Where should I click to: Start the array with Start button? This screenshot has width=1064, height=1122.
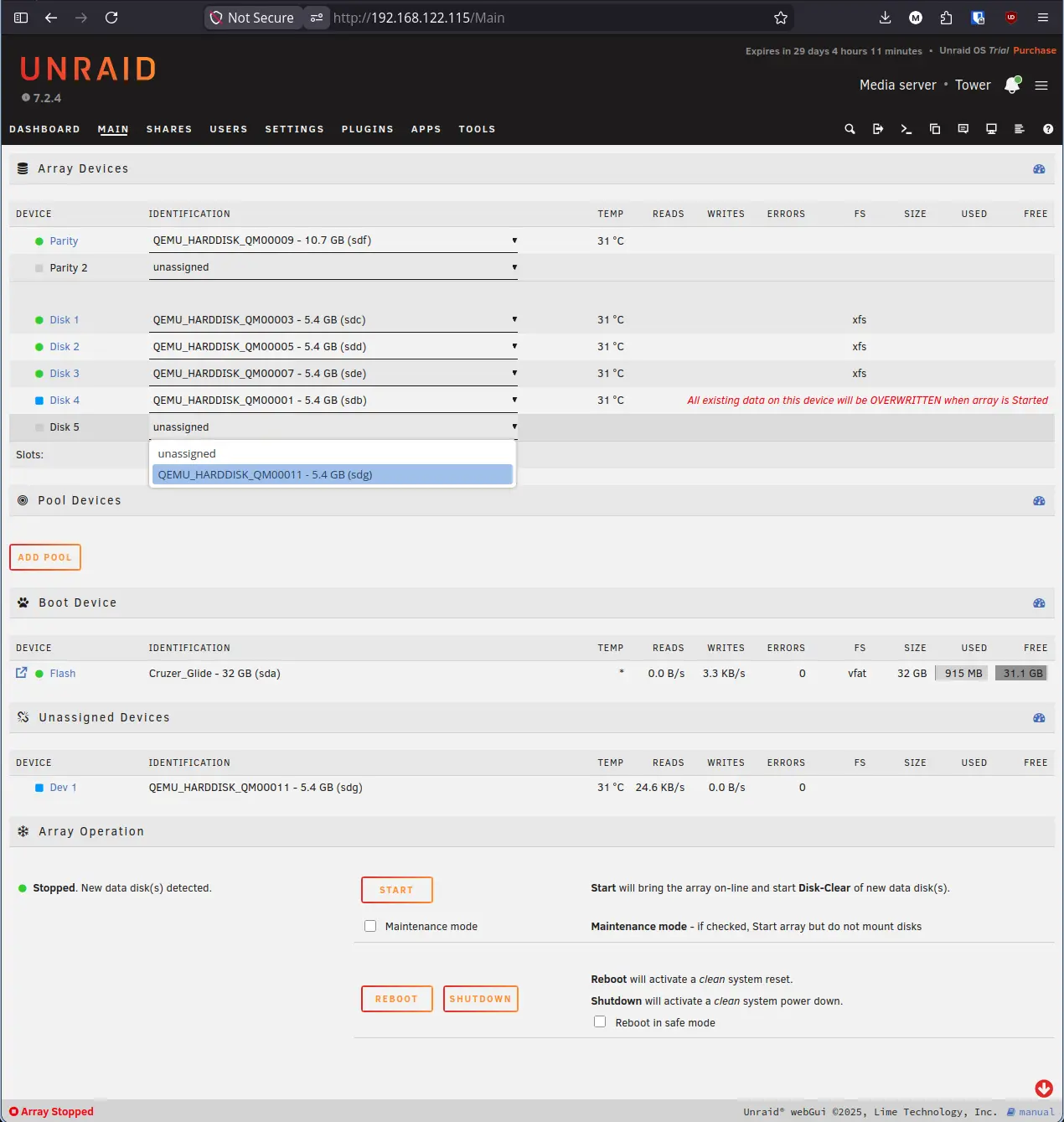click(397, 890)
